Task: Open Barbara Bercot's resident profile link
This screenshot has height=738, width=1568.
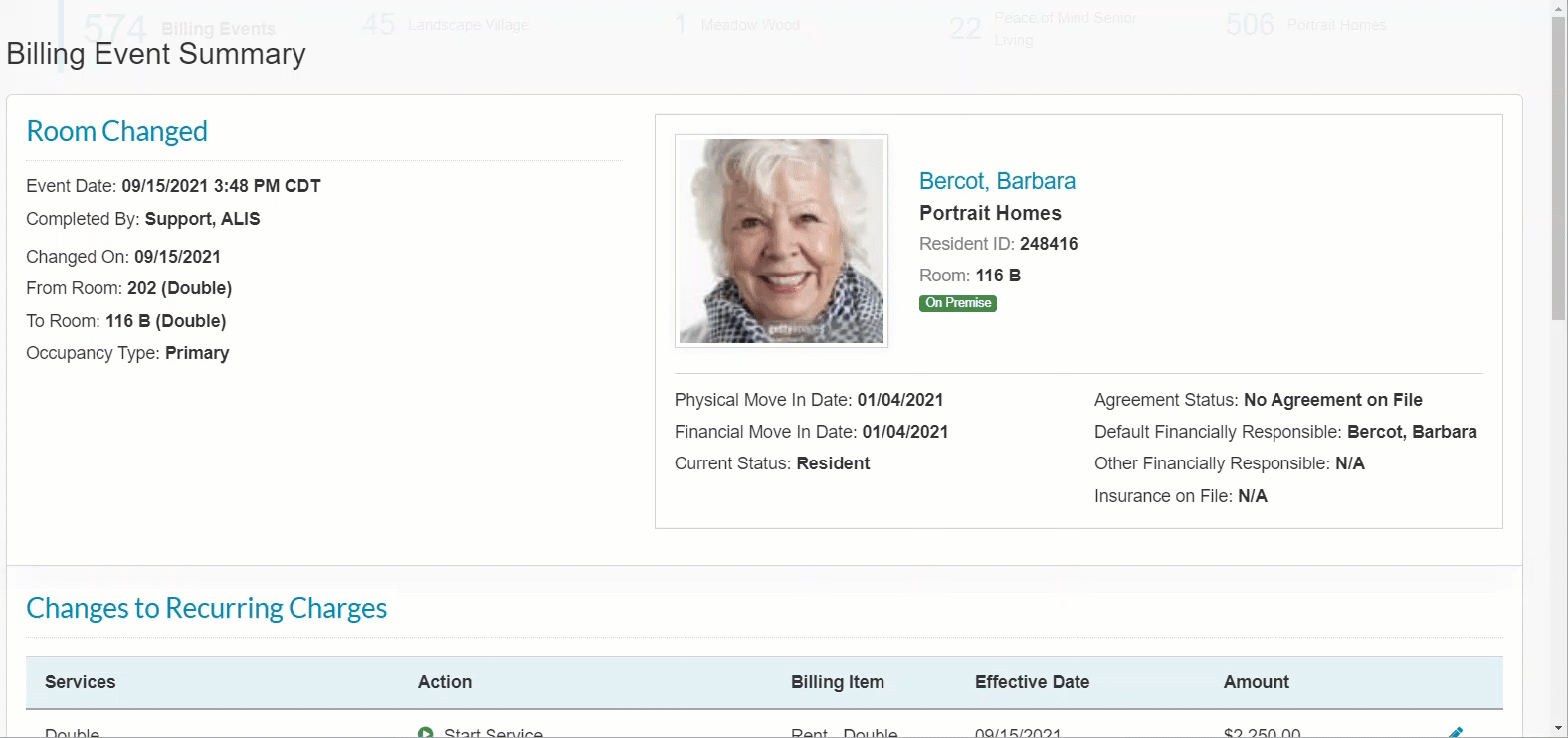Action: point(996,181)
